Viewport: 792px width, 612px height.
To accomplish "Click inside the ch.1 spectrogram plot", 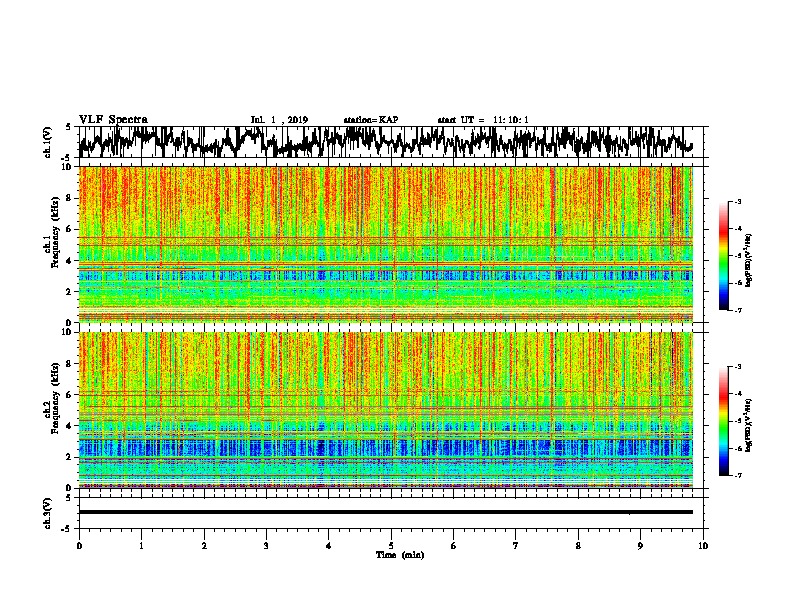I will 385,244.
